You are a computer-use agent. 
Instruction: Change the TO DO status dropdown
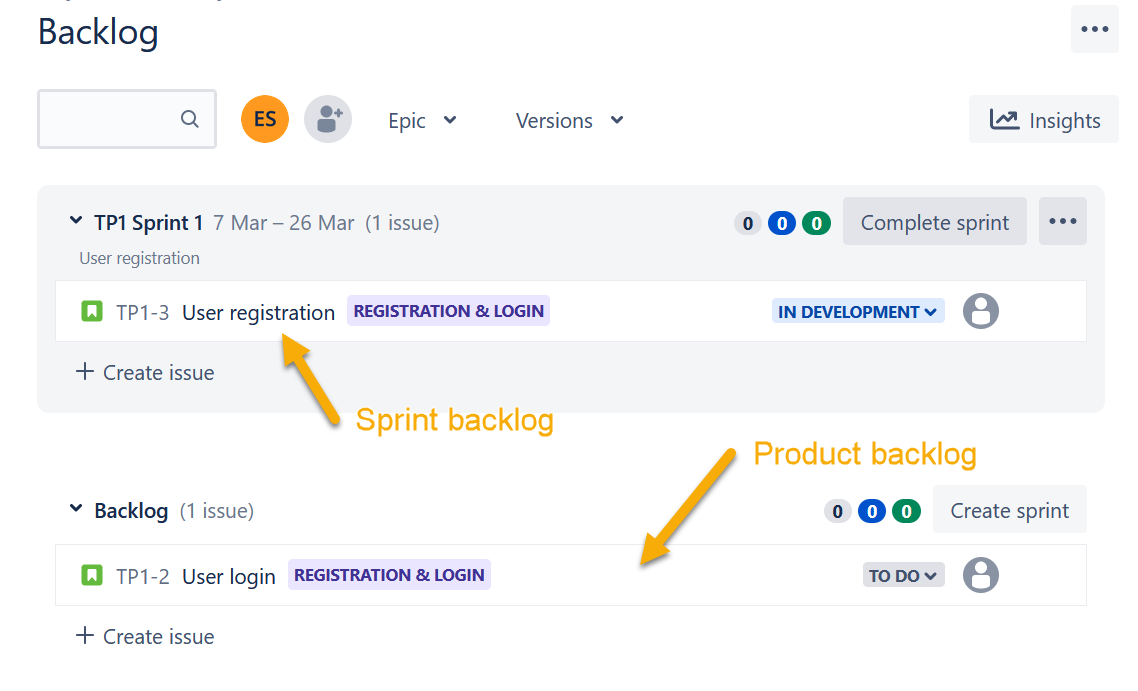click(904, 576)
